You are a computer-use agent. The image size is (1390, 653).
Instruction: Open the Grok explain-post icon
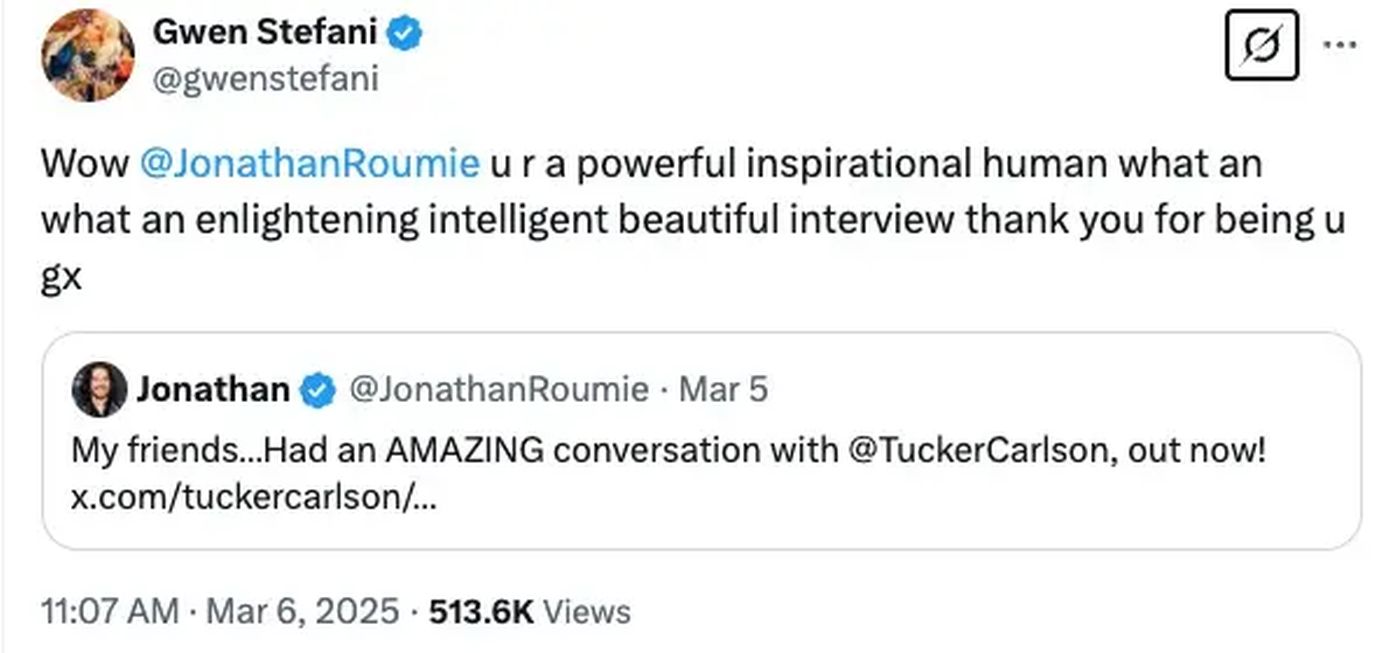[x=1261, y=46]
